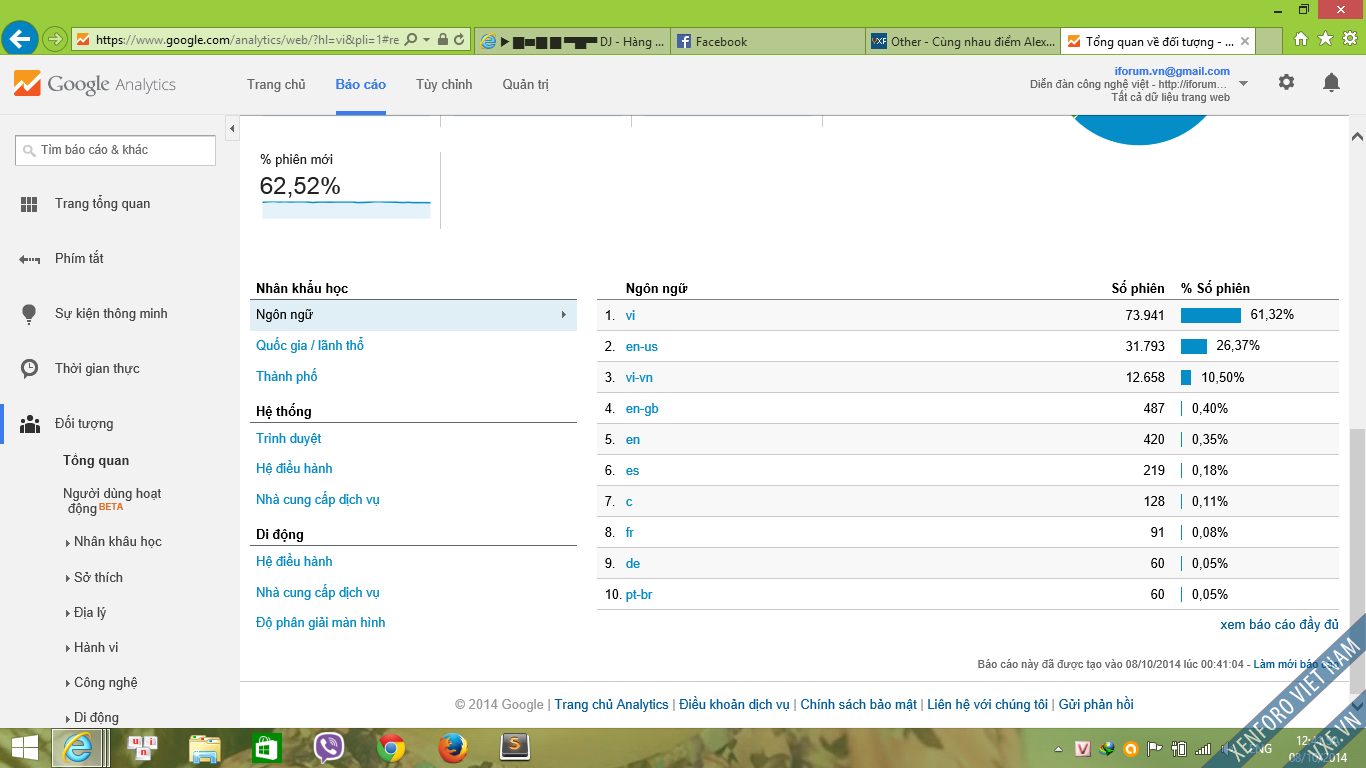The image size is (1366, 768).
Task: Open the vi-vn language row link
Action: [639, 378]
